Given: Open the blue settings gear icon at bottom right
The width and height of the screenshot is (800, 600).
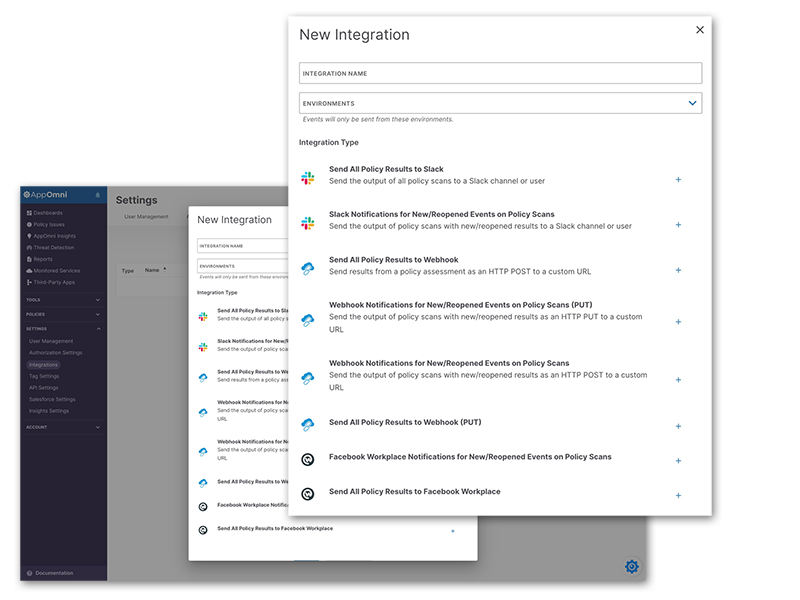Looking at the screenshot, I should click(632, 567).
